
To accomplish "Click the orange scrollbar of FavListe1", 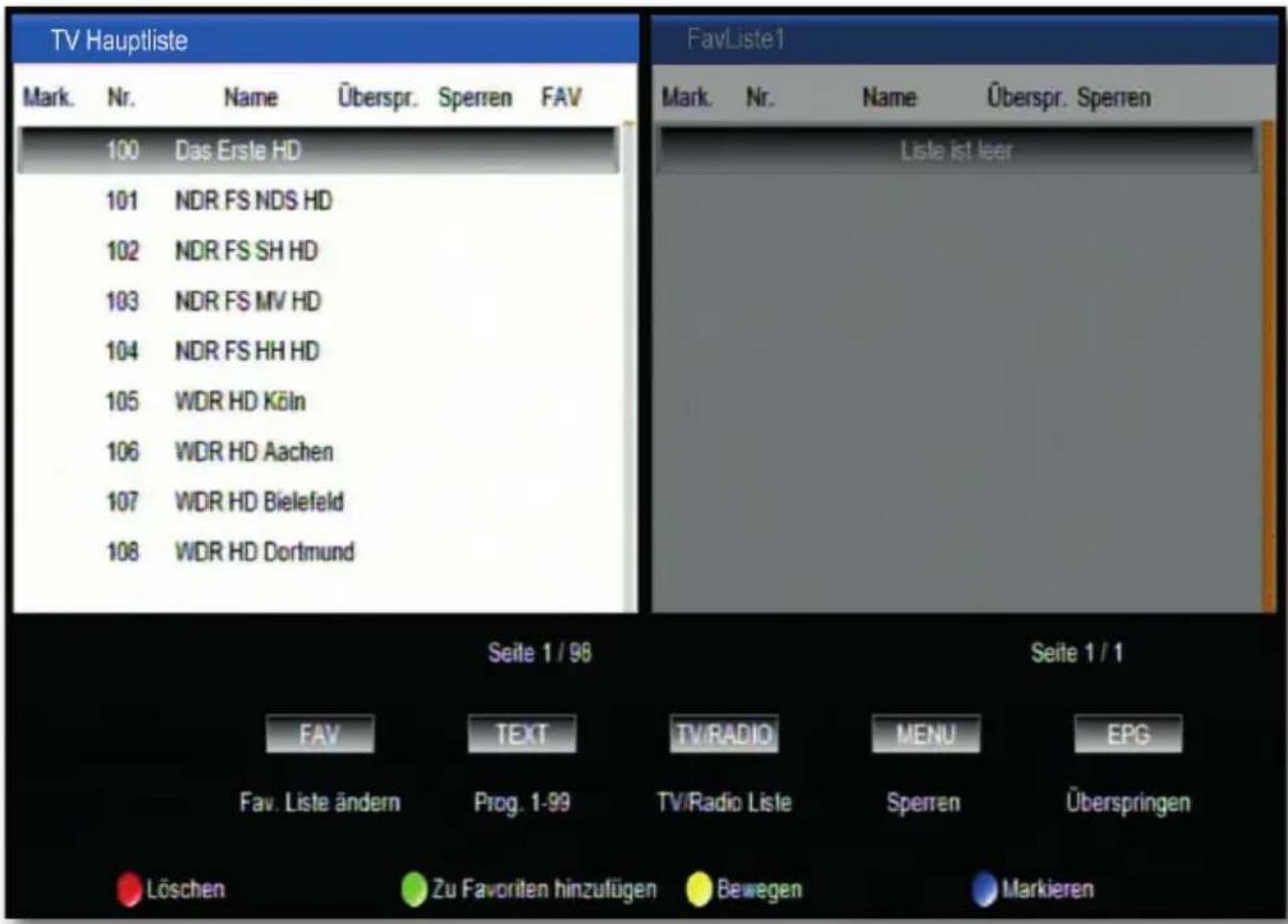I will click(x=1268, y=366).
